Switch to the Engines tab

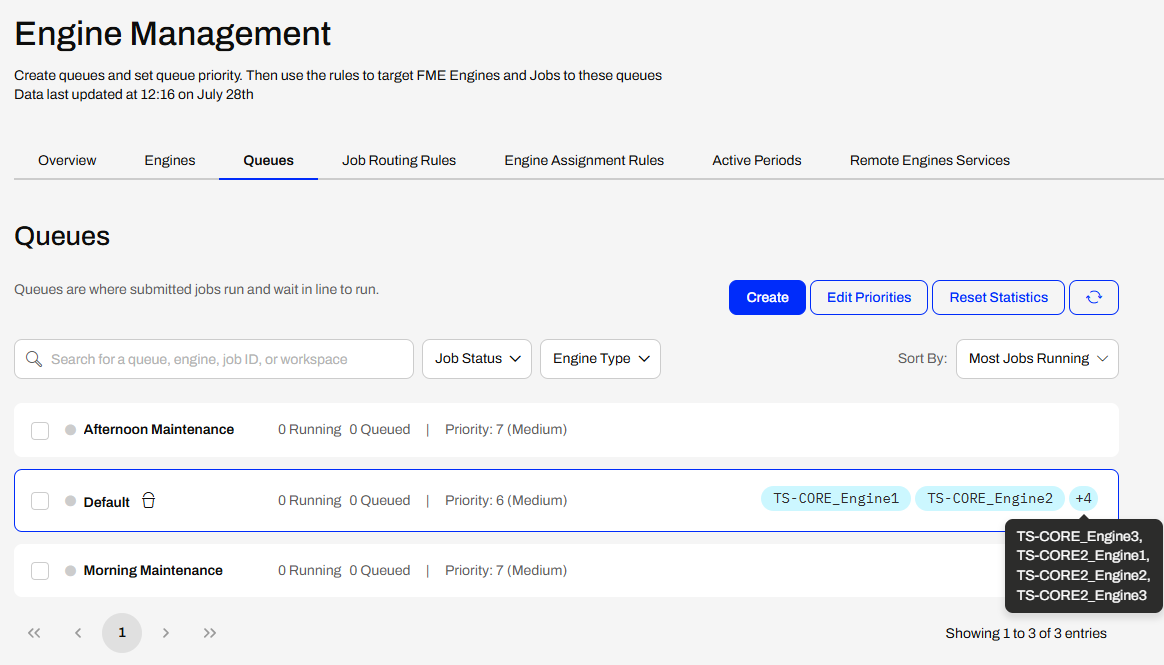click(169, 160)
